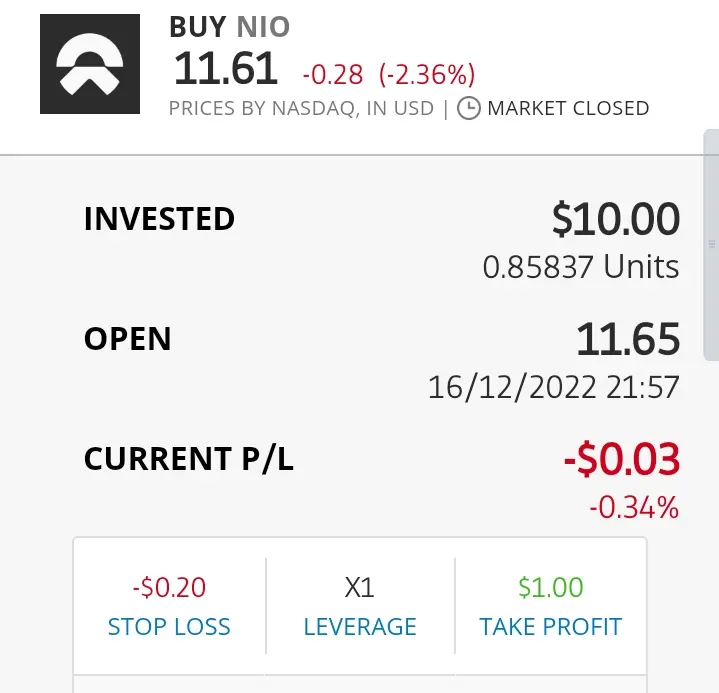The width and height of the screenshot is (719, 693).
Task: Click the $10.00 invested amount
Action: point(616,219)
